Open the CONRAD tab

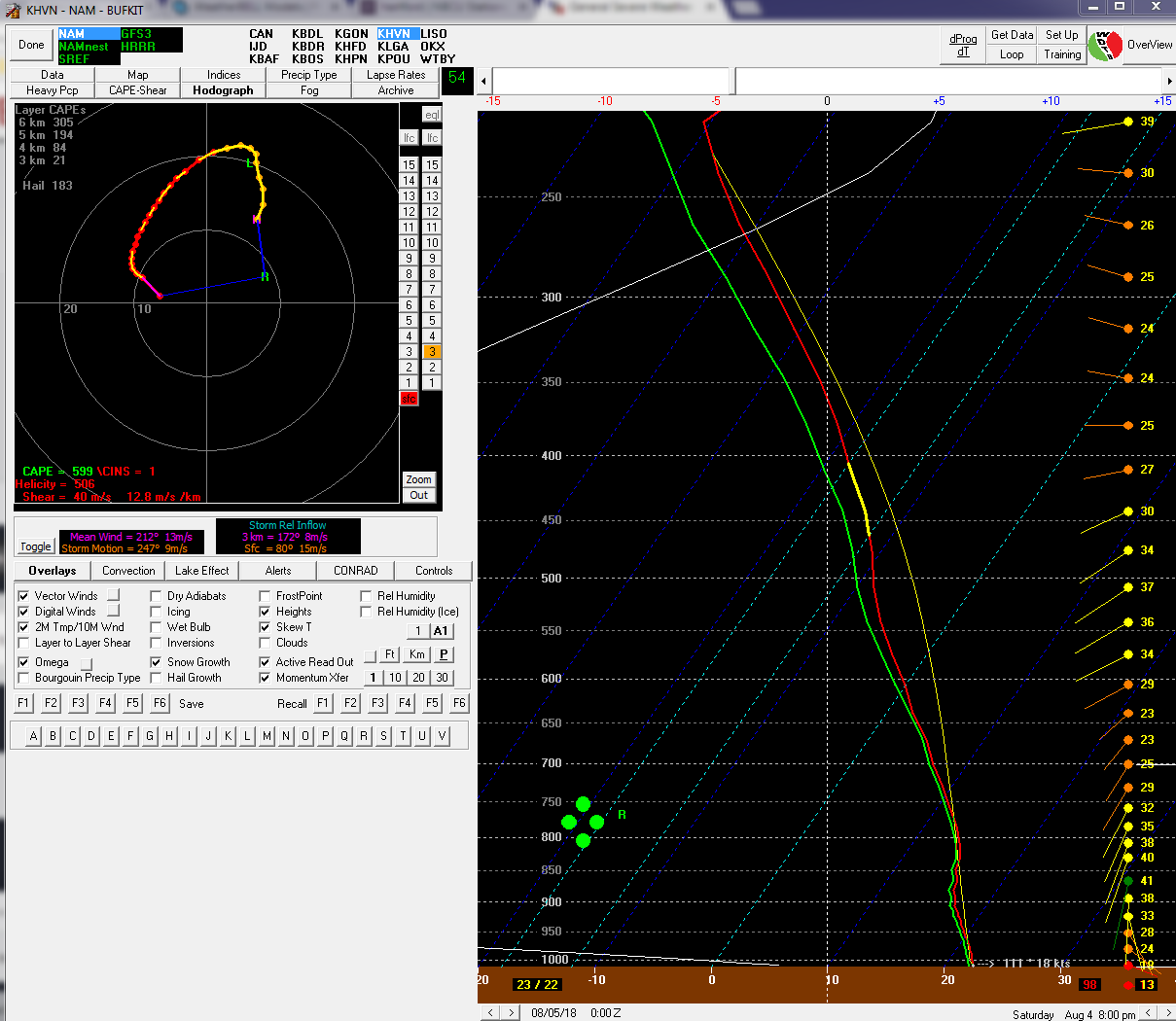(x=356, y=571)
